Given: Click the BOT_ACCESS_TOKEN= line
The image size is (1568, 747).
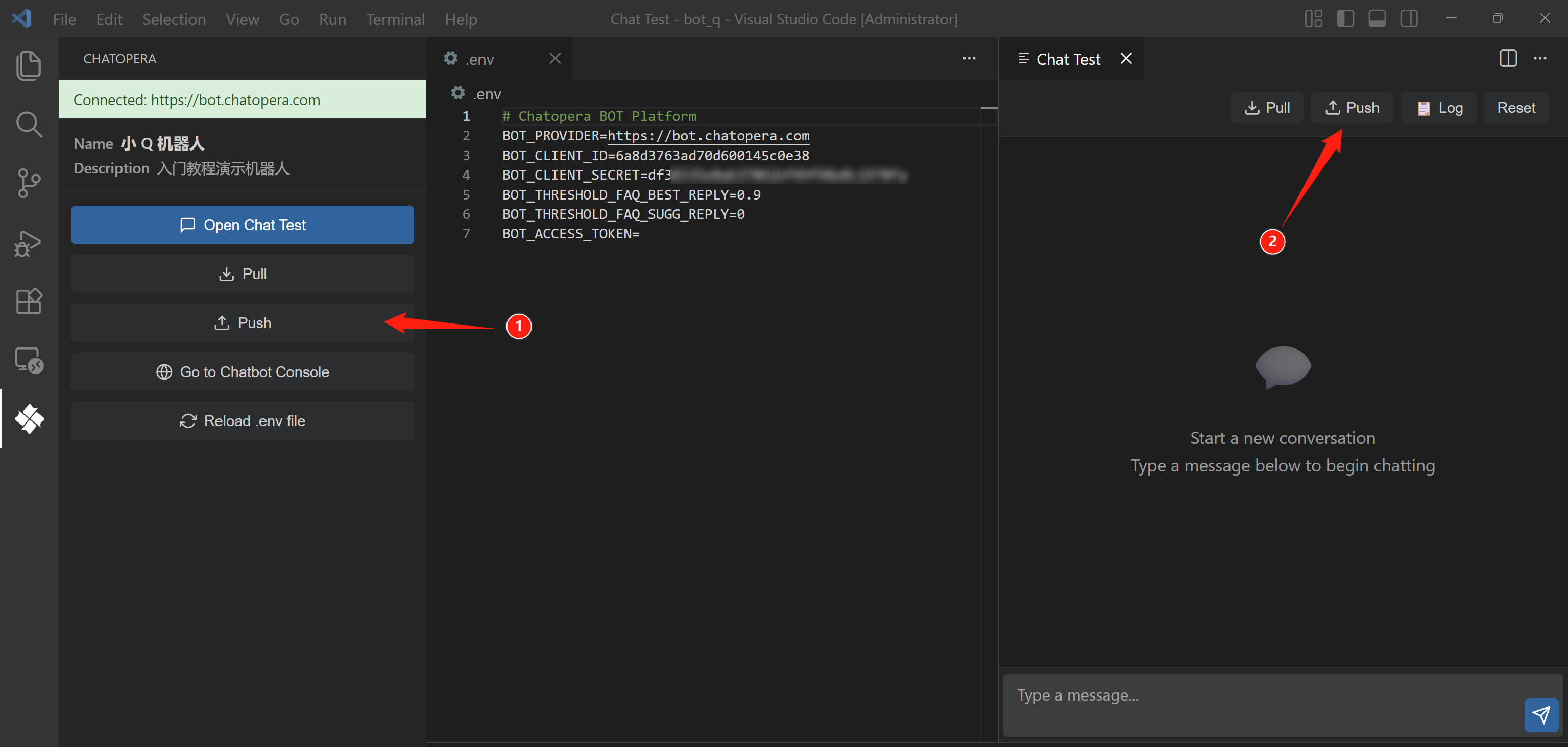Looking at the screenshot, I should (570, 234).
